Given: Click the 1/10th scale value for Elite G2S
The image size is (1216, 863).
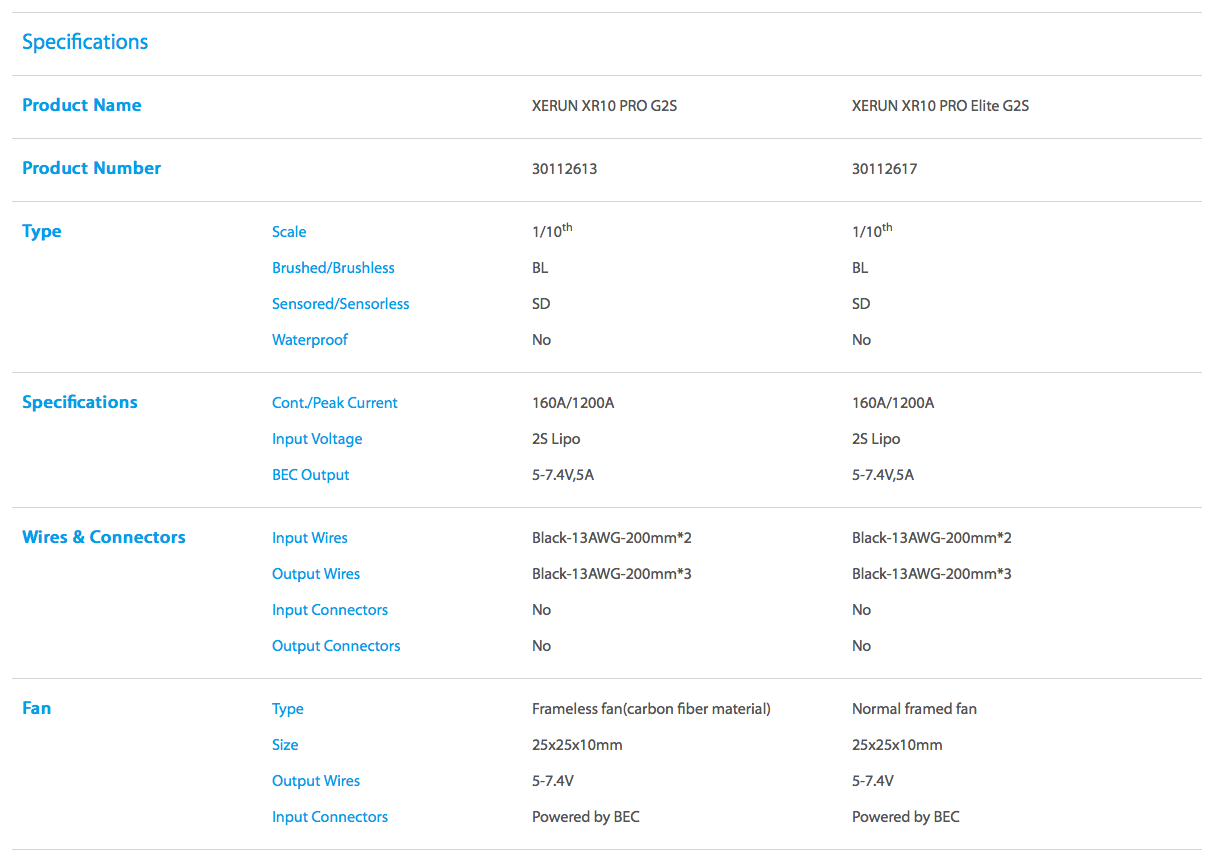Looking at the screenshot, I should pyautogui.click(x=872, y=231).
